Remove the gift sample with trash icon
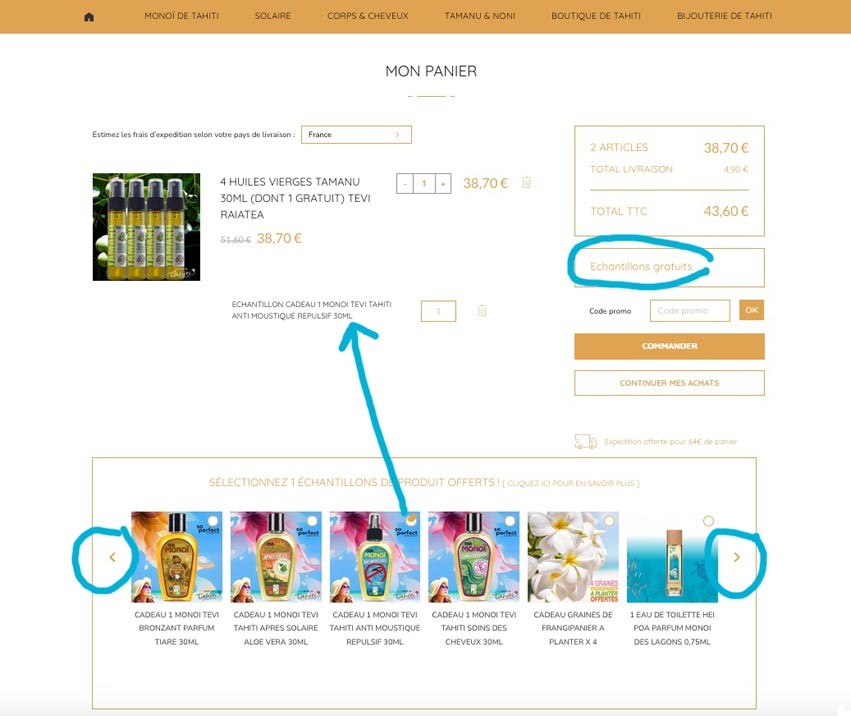The height and width of the screenshot is (716, 851). point(481,311)
